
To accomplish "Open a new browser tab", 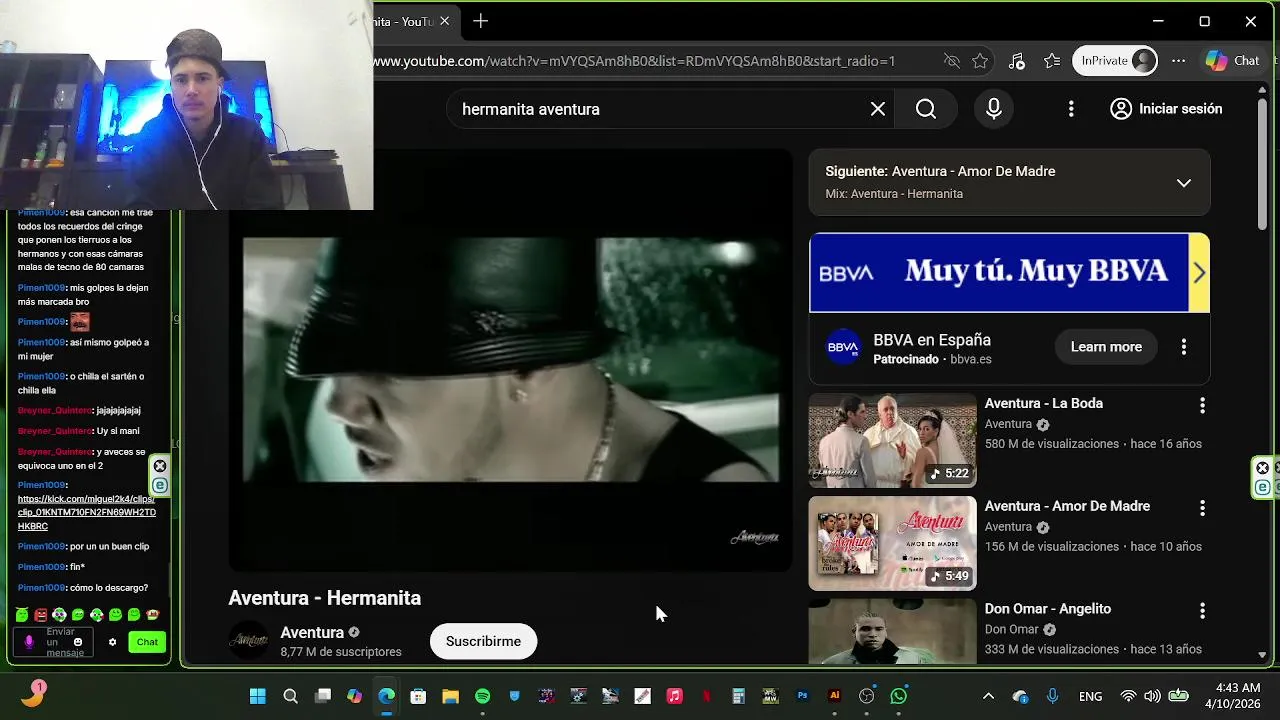I will click(481, 21).
